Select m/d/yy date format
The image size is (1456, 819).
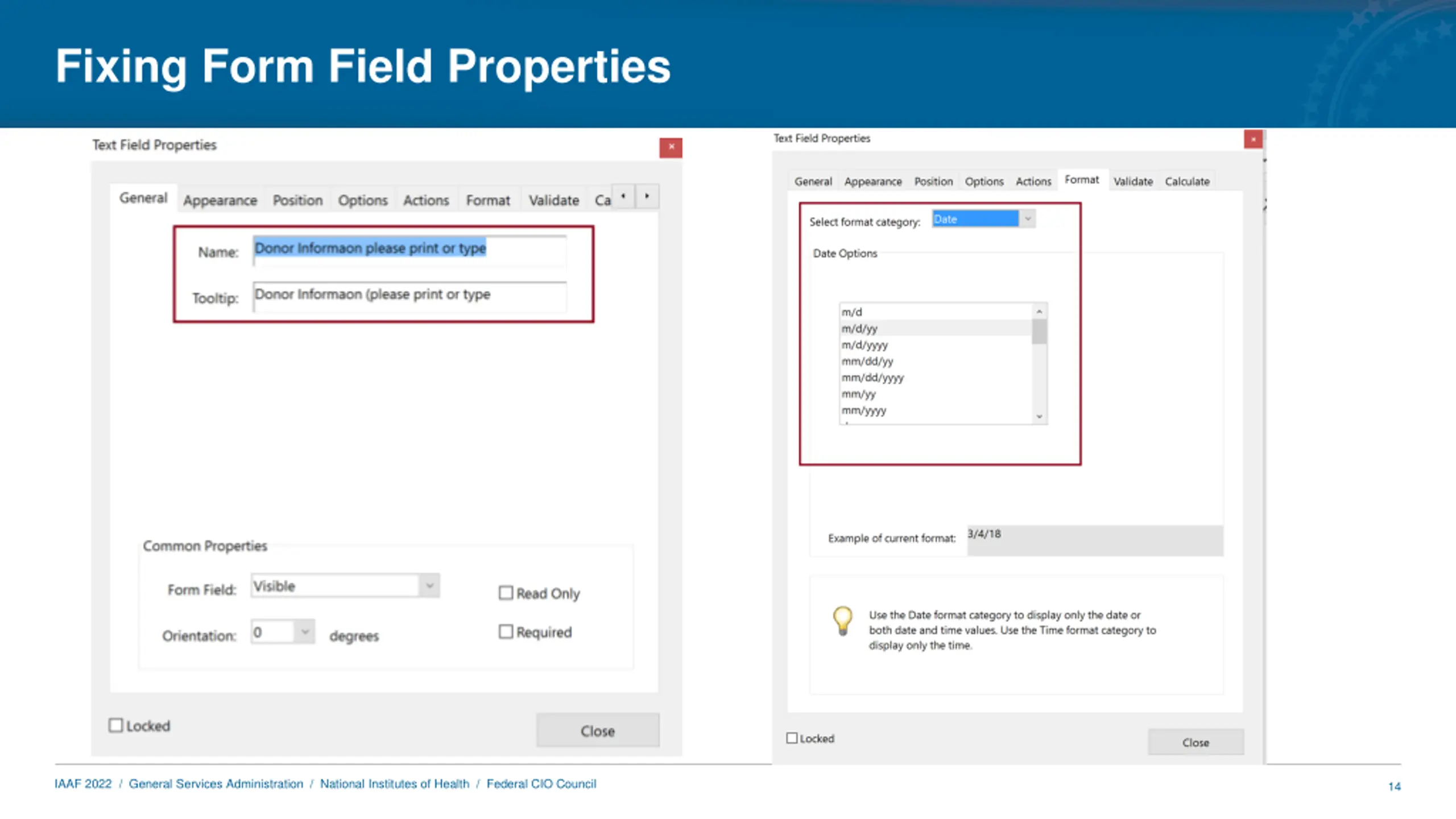(936, 328)
